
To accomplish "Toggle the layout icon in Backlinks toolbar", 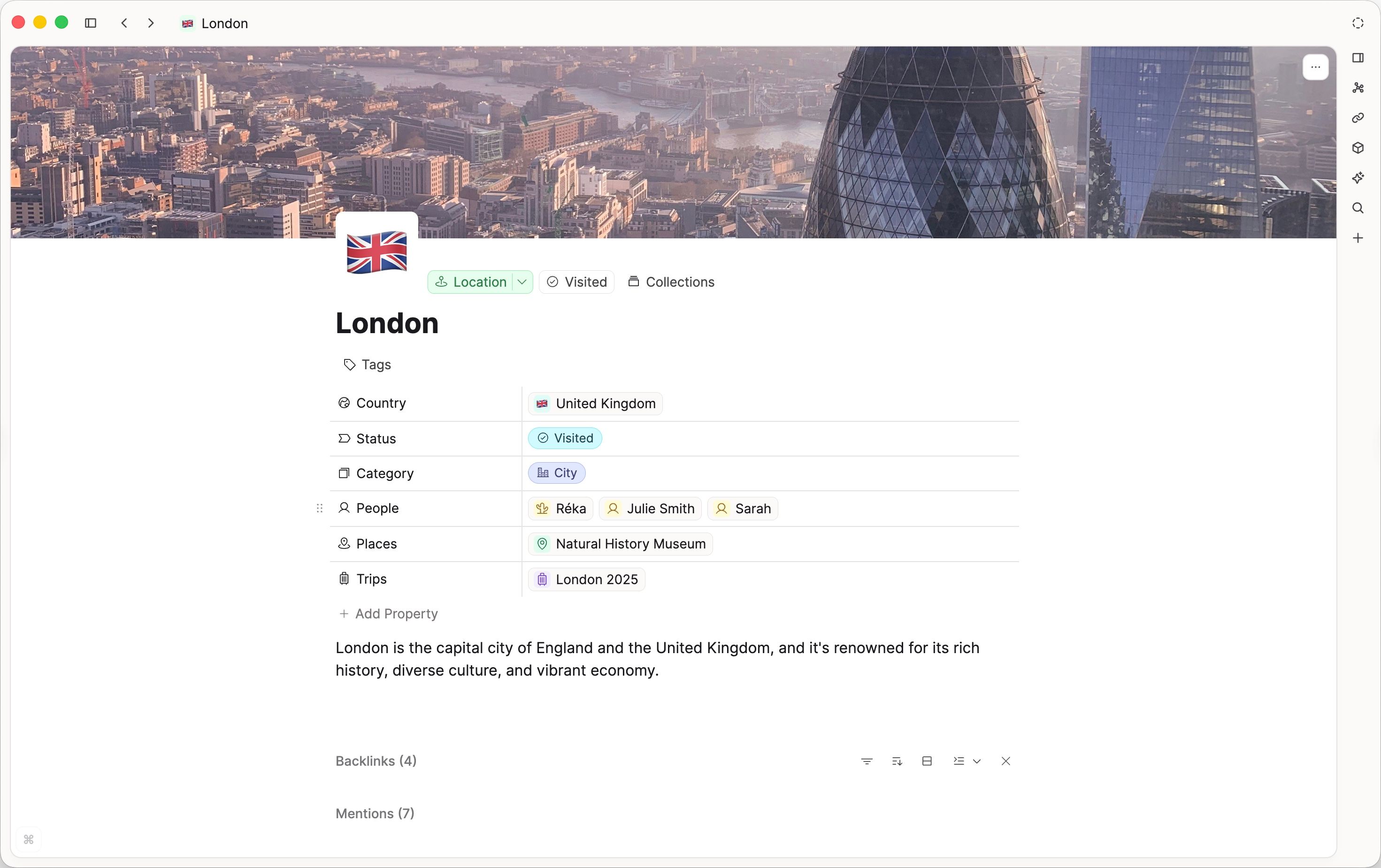I will [x=927, y=761].
